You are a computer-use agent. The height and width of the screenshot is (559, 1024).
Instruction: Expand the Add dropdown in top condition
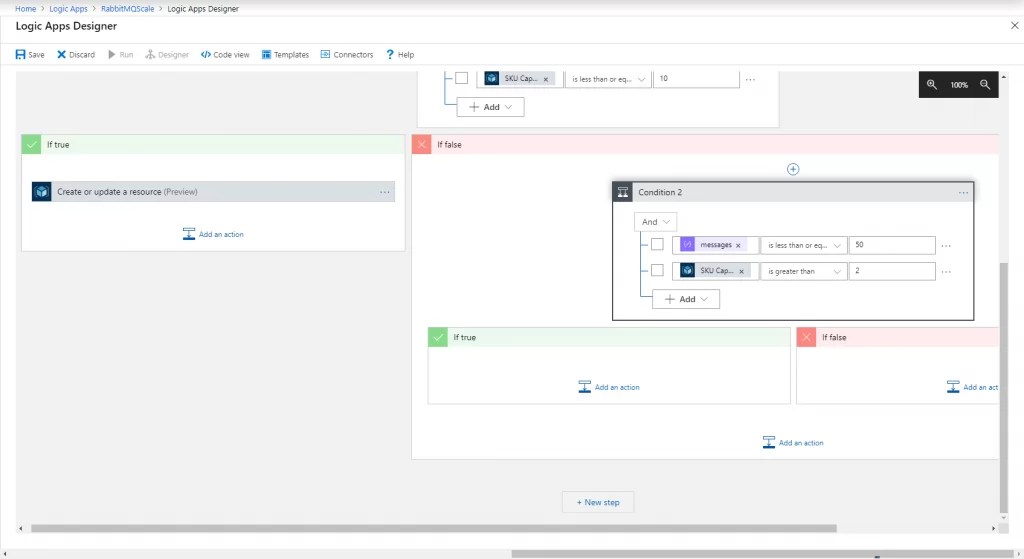pos(490,107)
